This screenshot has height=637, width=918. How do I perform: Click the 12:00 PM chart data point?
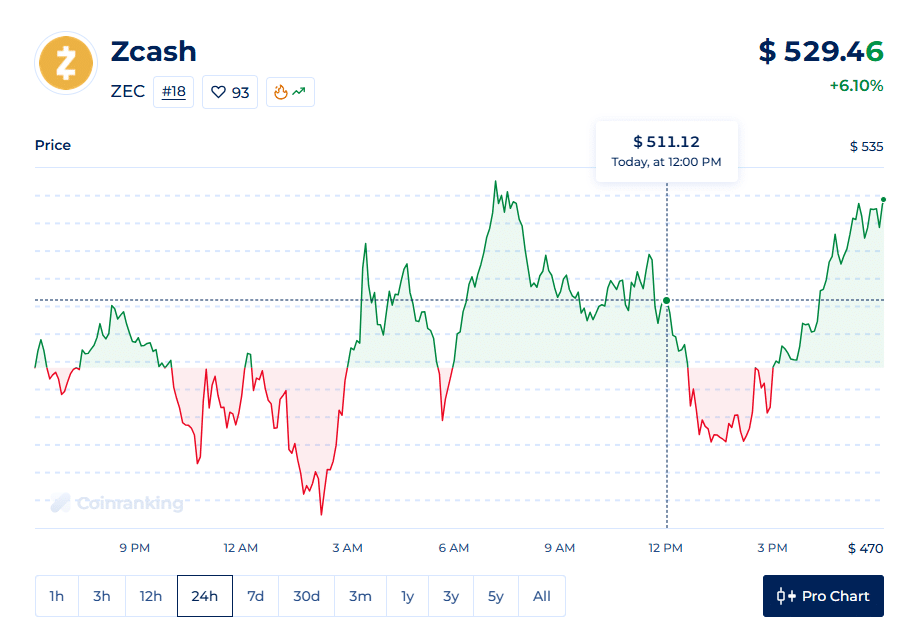click(x=667, y=300)
